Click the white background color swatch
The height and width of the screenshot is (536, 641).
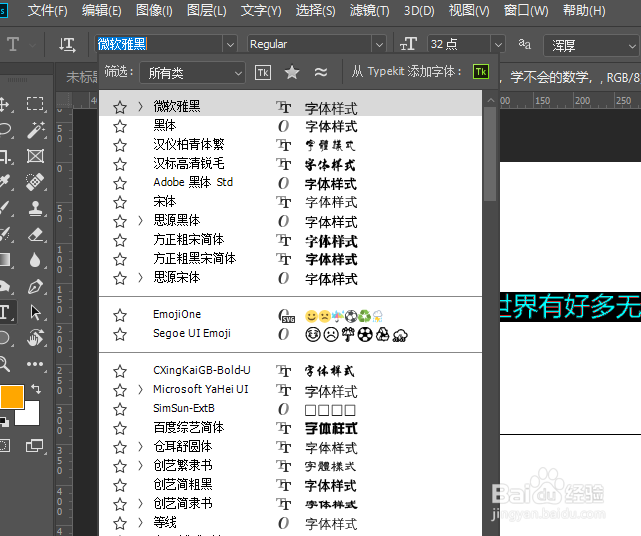(x=32, y=416)
